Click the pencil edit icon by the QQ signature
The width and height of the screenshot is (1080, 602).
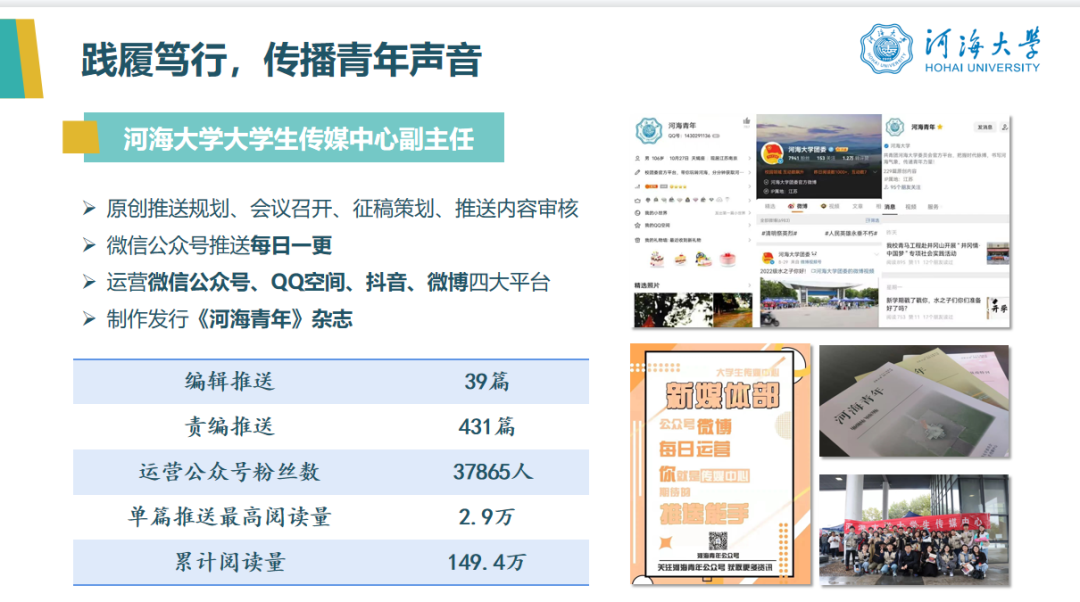coord(635,173)
